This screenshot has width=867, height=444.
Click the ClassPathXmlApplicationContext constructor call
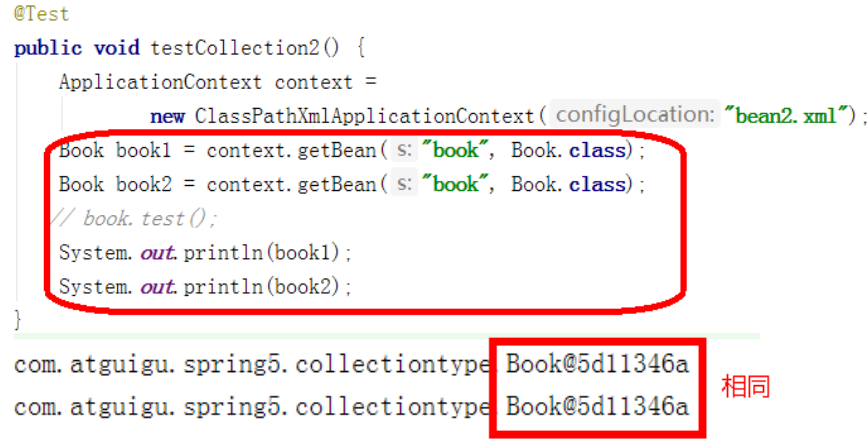pos(364,116)
